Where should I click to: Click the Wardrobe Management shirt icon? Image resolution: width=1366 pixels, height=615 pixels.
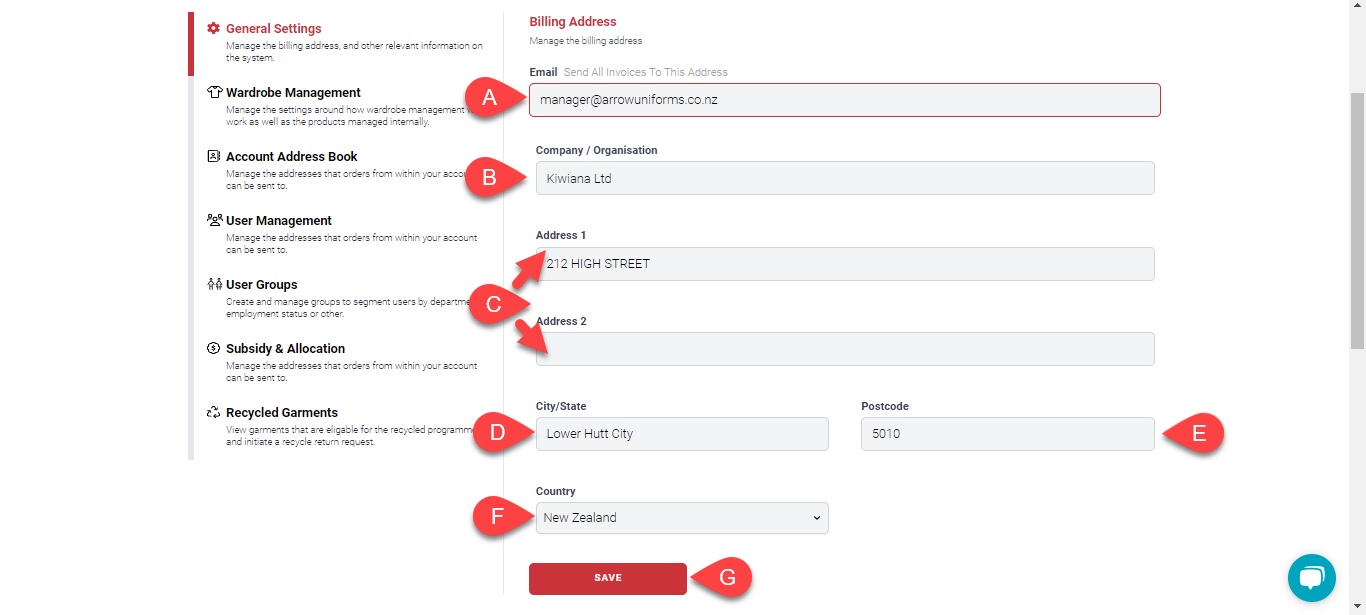point(213,93)
